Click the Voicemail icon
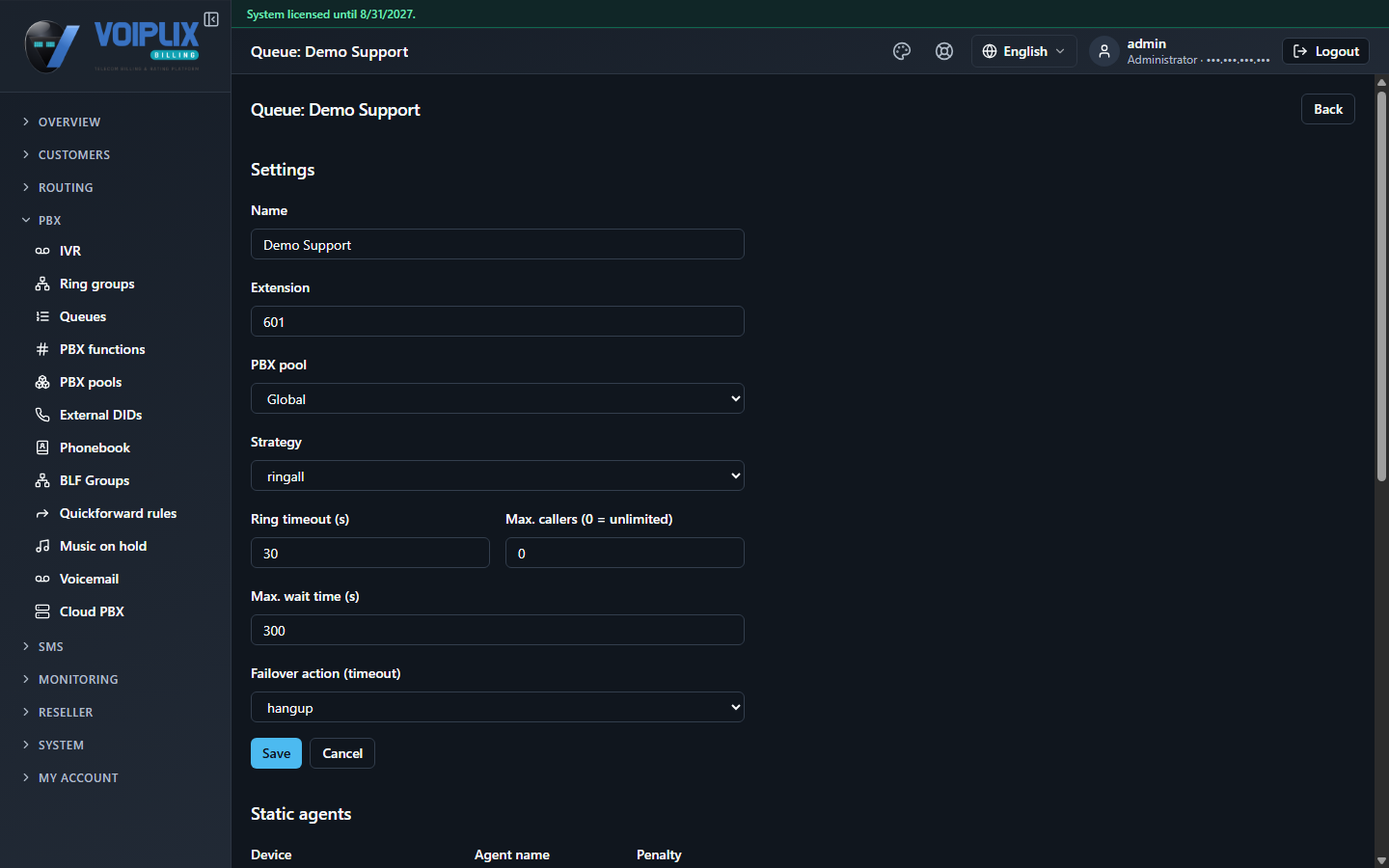 [42, 579]
